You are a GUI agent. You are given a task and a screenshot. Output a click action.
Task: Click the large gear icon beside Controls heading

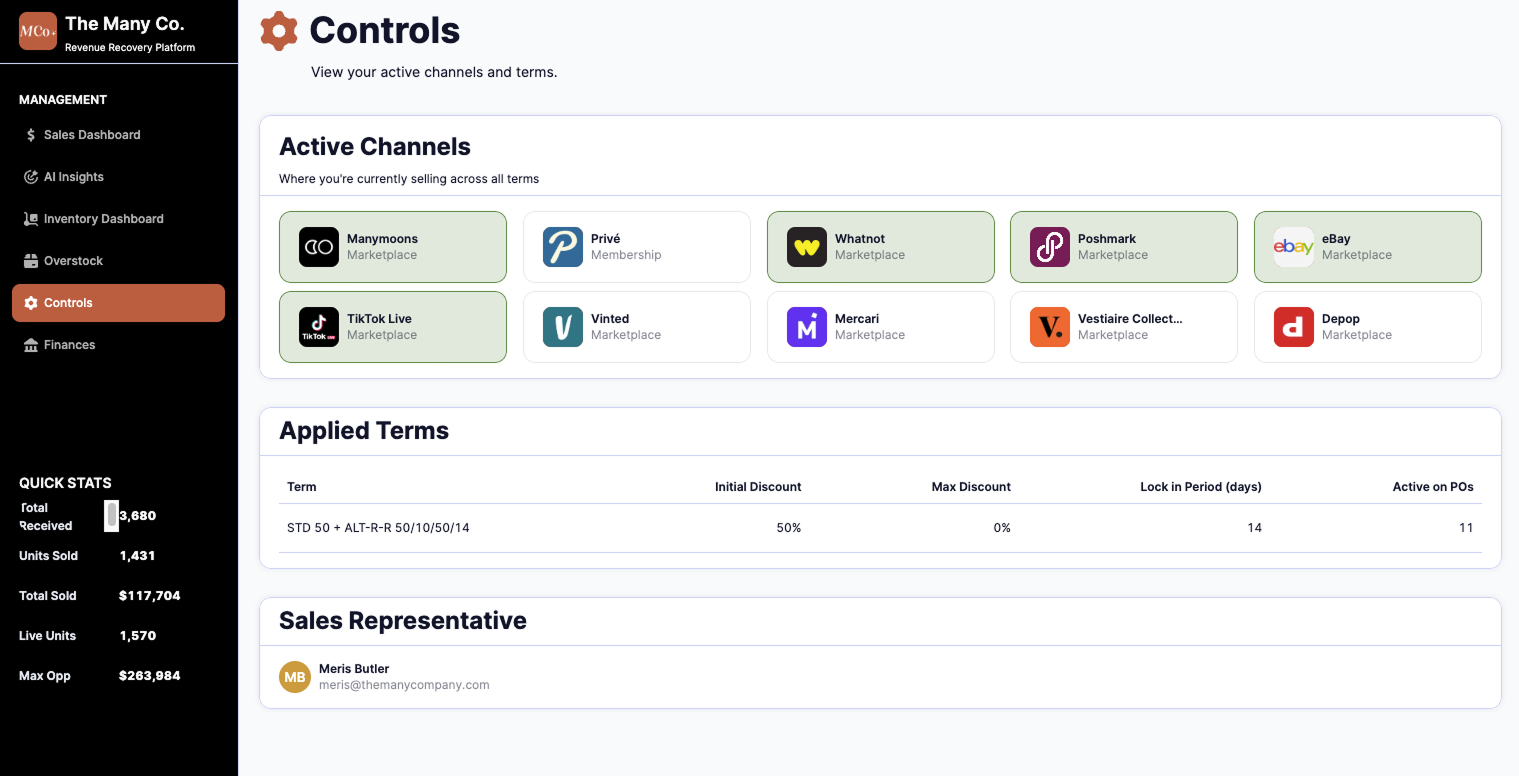[x=279, y=31]
